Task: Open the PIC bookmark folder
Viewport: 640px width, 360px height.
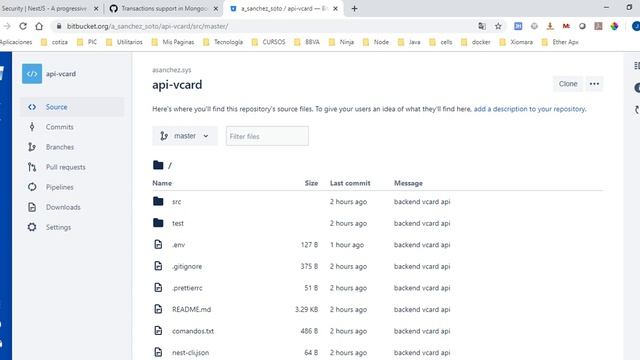Action: [87, 42]
